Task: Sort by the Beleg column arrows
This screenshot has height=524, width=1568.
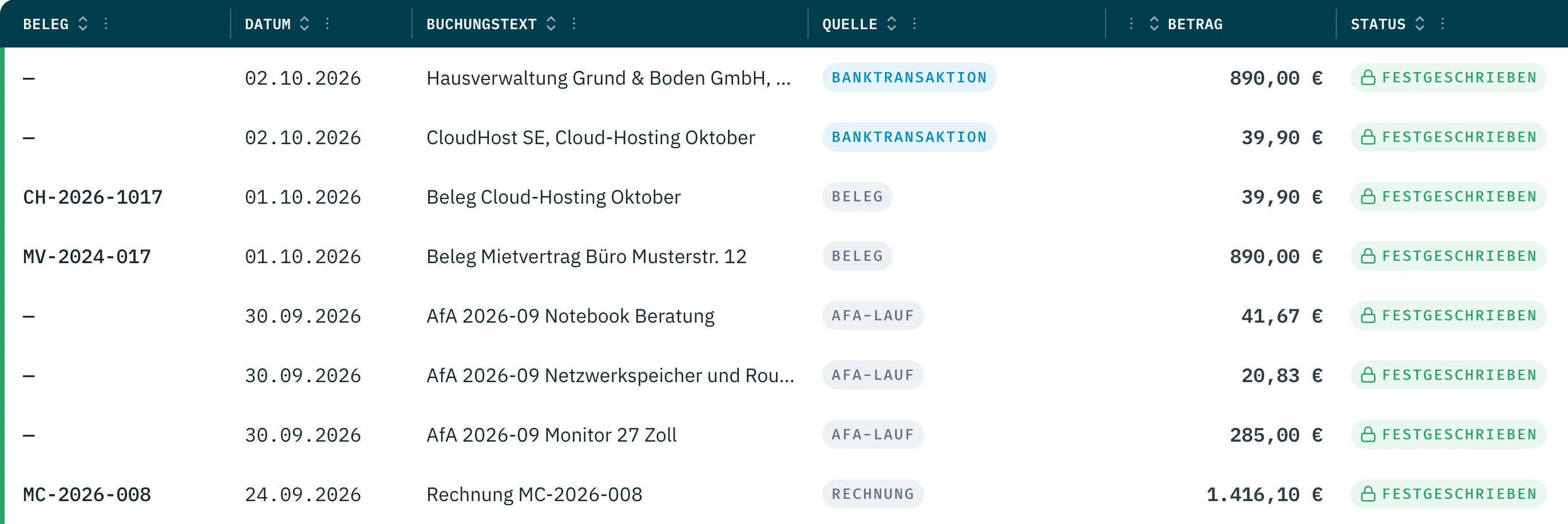Action: [x=84, y=23]
